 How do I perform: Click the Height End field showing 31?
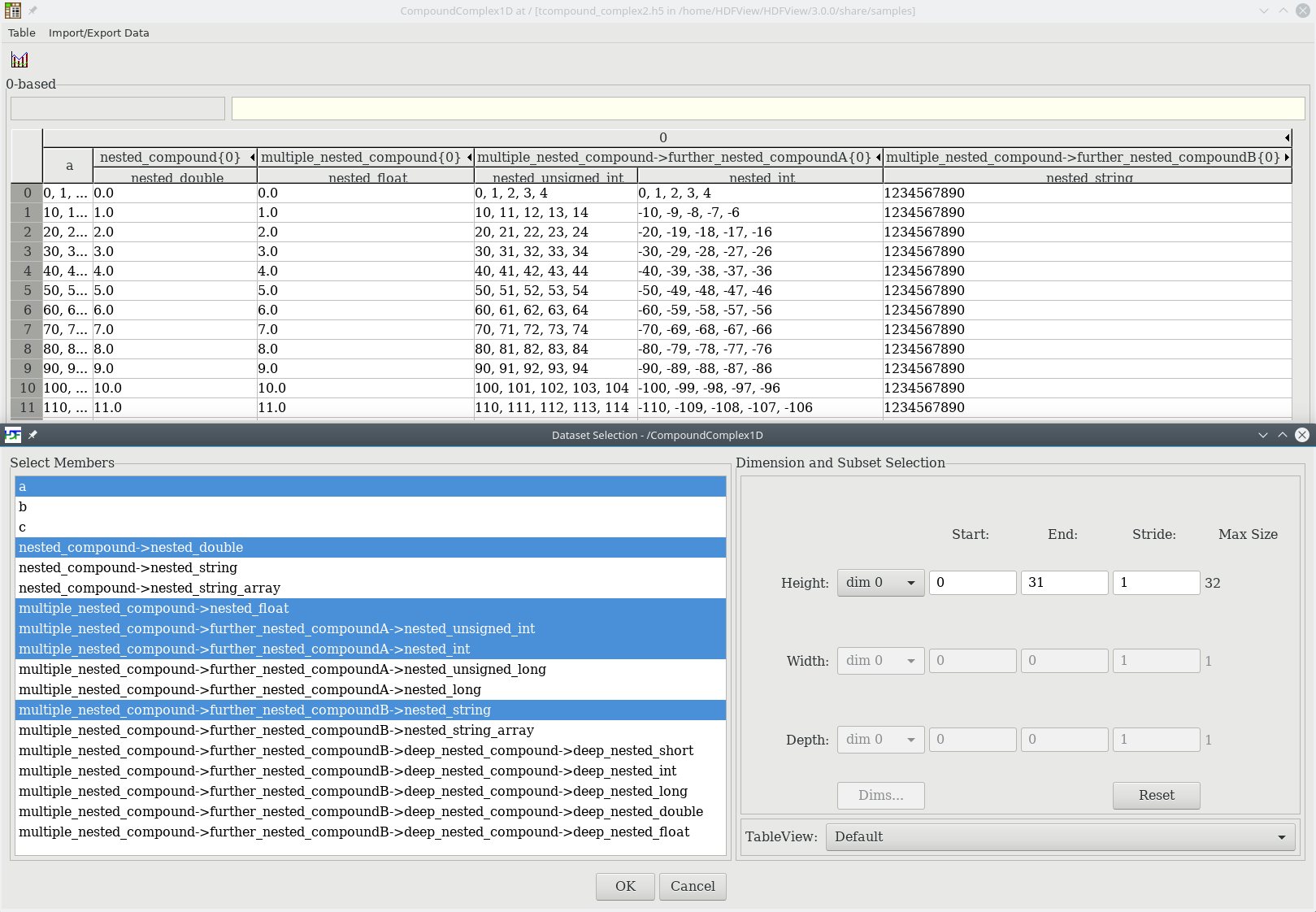1064,583
